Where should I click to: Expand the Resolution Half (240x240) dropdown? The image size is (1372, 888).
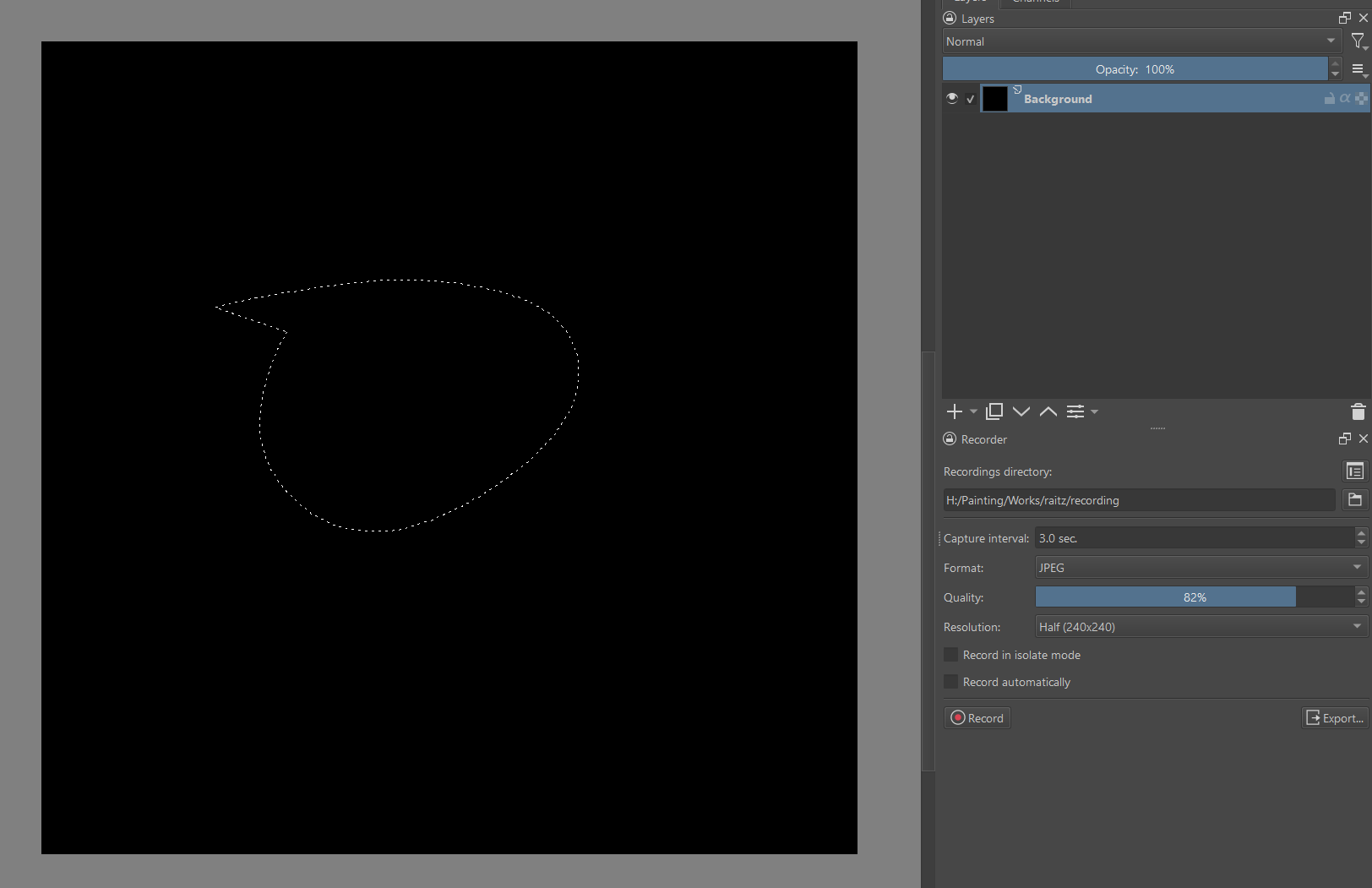click(x=1200, y=627)
